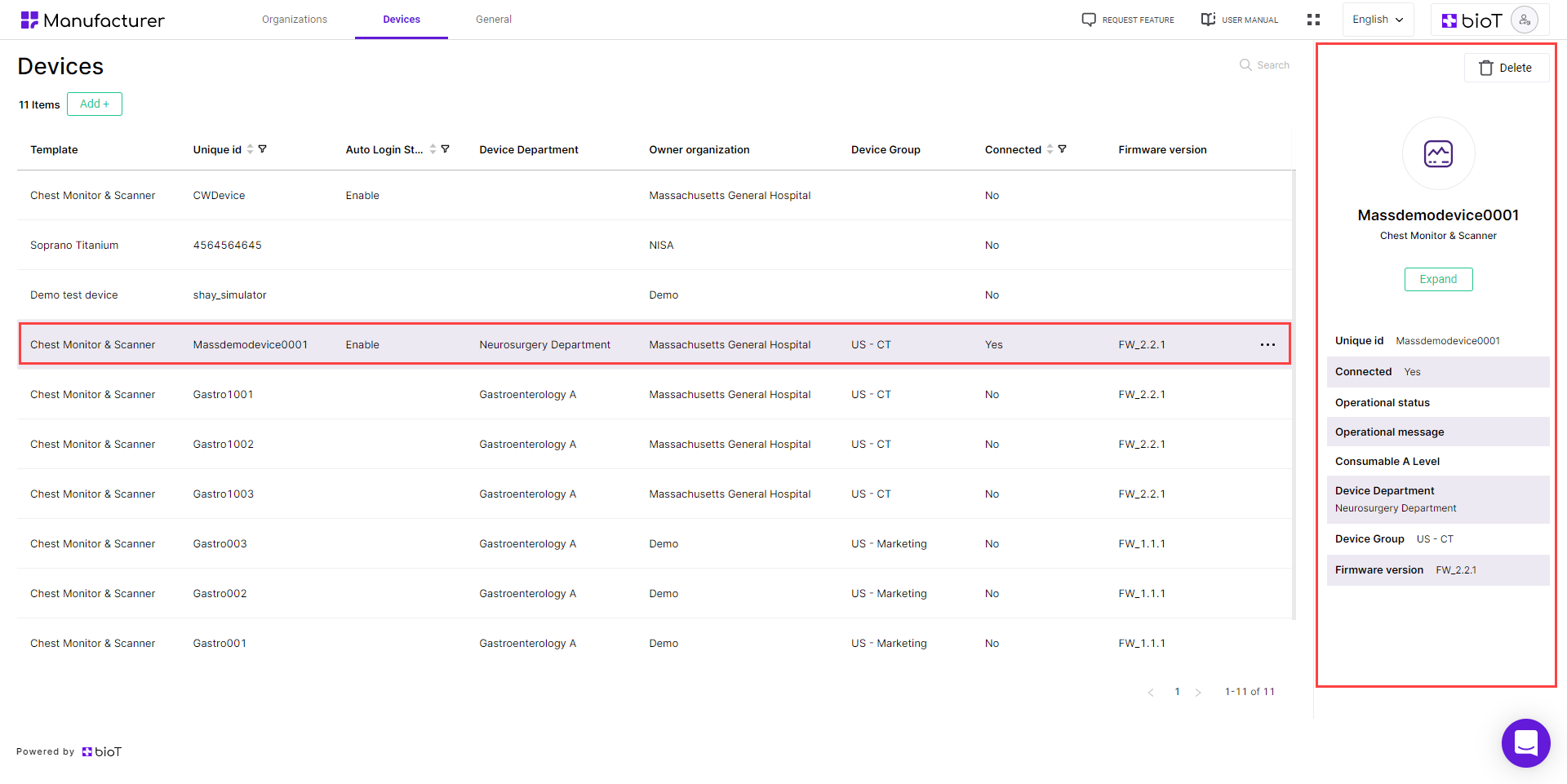Click the bioT logo in the header
Viewport: 1567px width, 784px height.
pos(1472,20)
